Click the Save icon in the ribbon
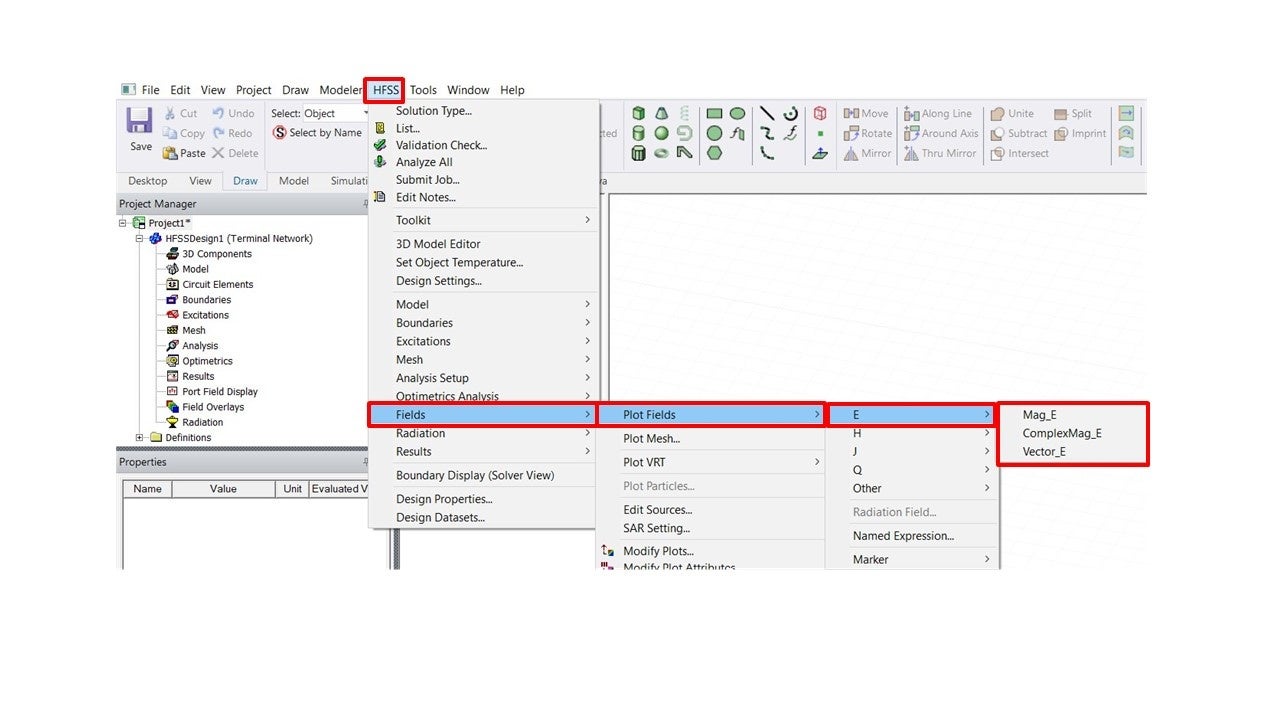The width and height of the screenshot is (1280, 720). click(x=139, y=121)
